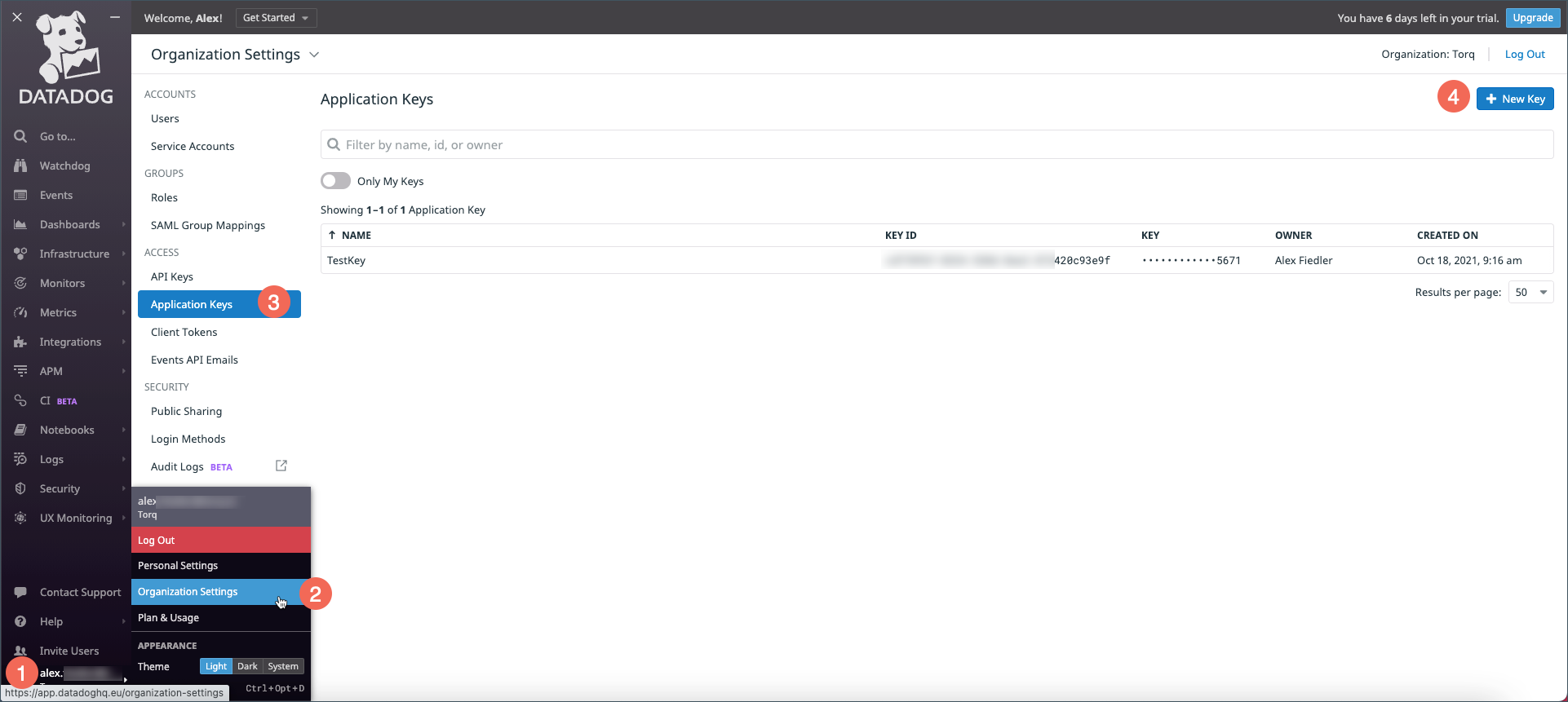1568x702 pixels.
Task: Open Service Accounts page
Action: [193, 146]
